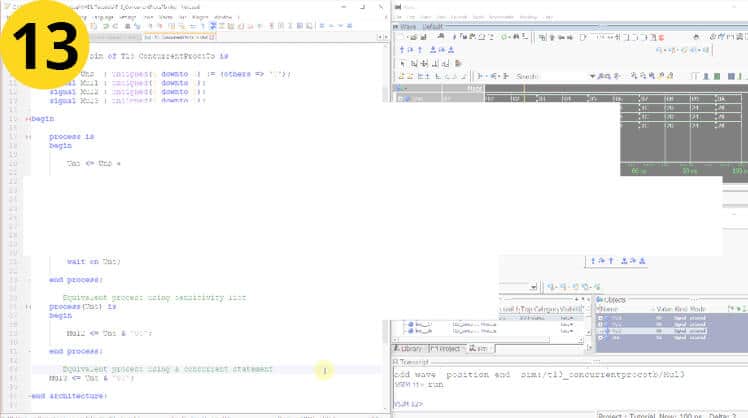Screen dimensions: 748x418
Task: Open the Wave Search field dropdown arrow
Action: click(592, 76)
